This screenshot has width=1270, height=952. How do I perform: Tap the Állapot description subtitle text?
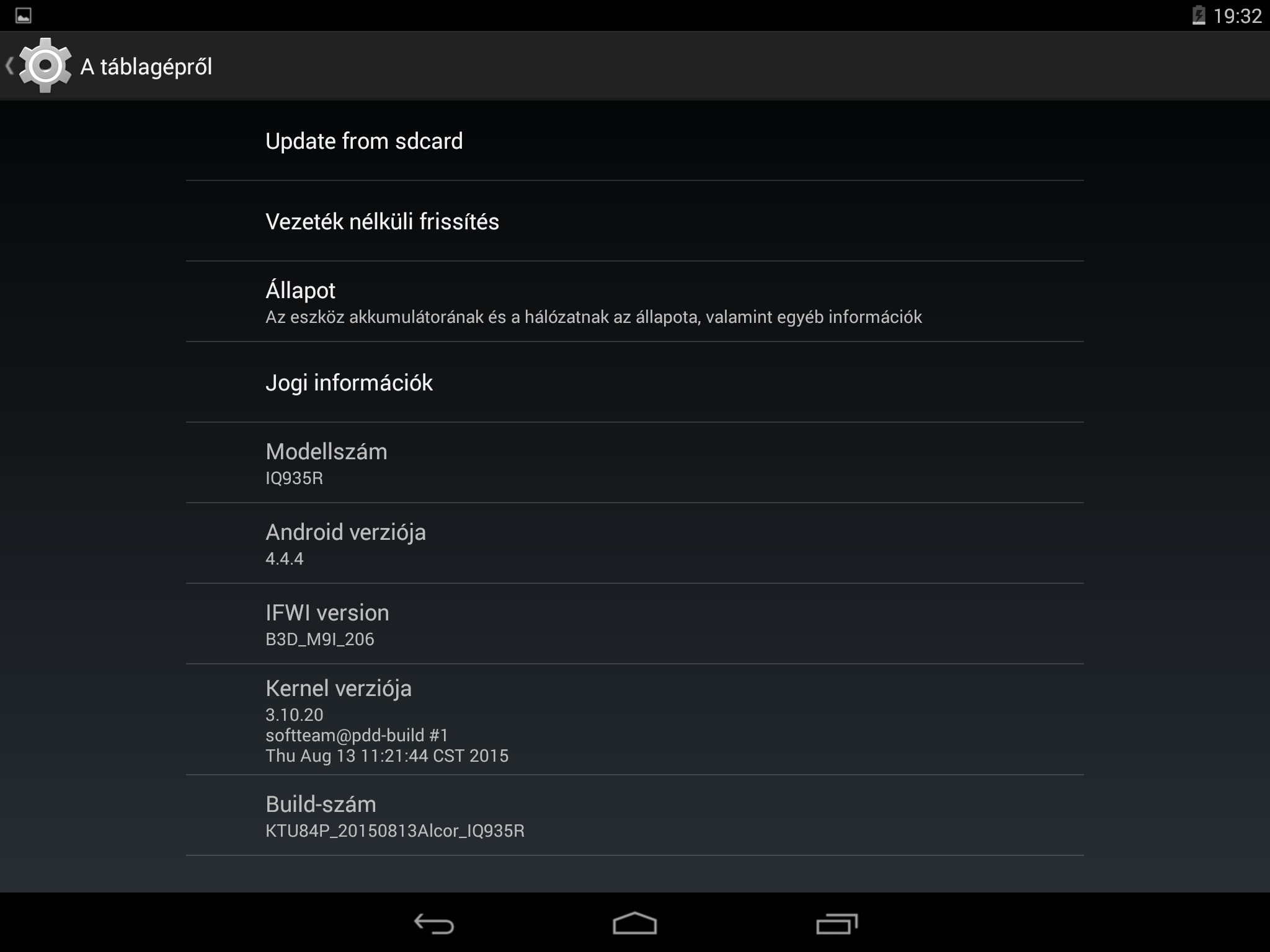click(593, 317)
